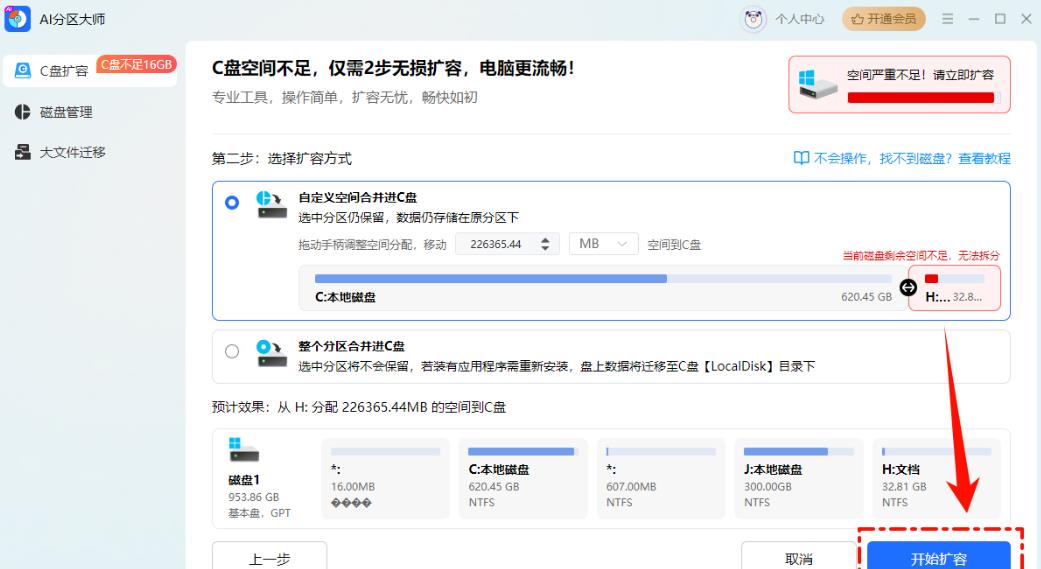Click the AI分区大师 app logo

[17, 19]
